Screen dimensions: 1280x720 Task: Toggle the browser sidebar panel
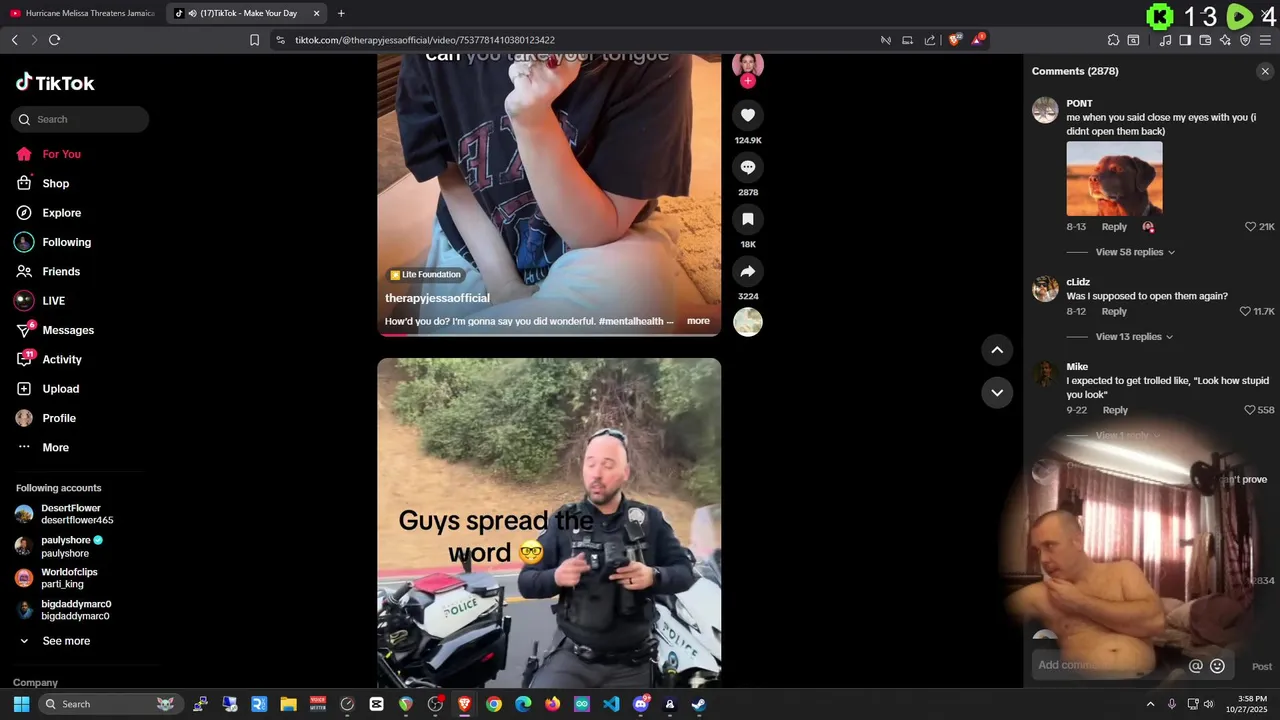[1185, 40]
